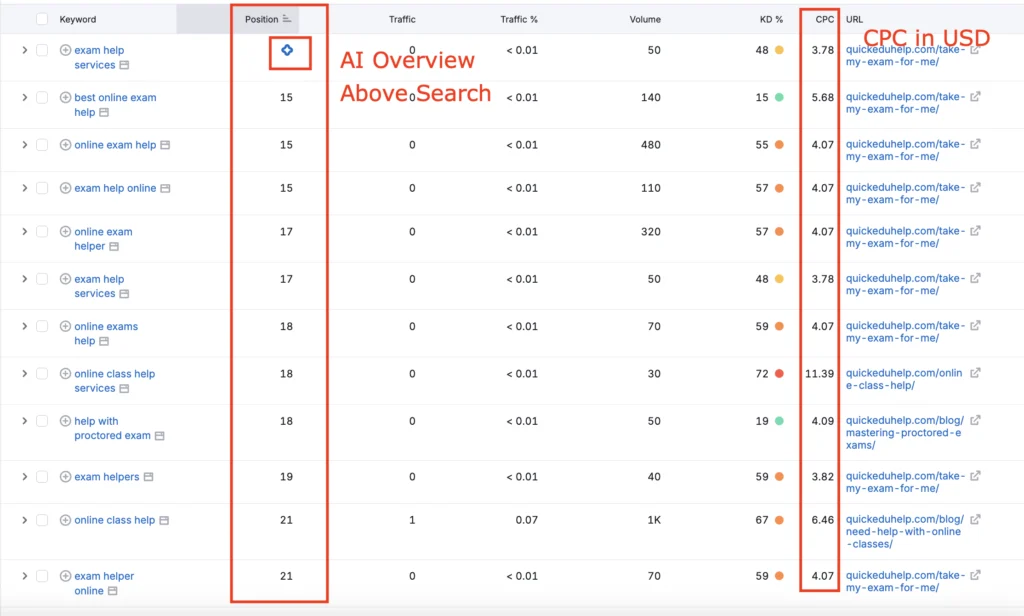Check the box for 'best online exam help'

pyautogui.click(x=42, y=97)
